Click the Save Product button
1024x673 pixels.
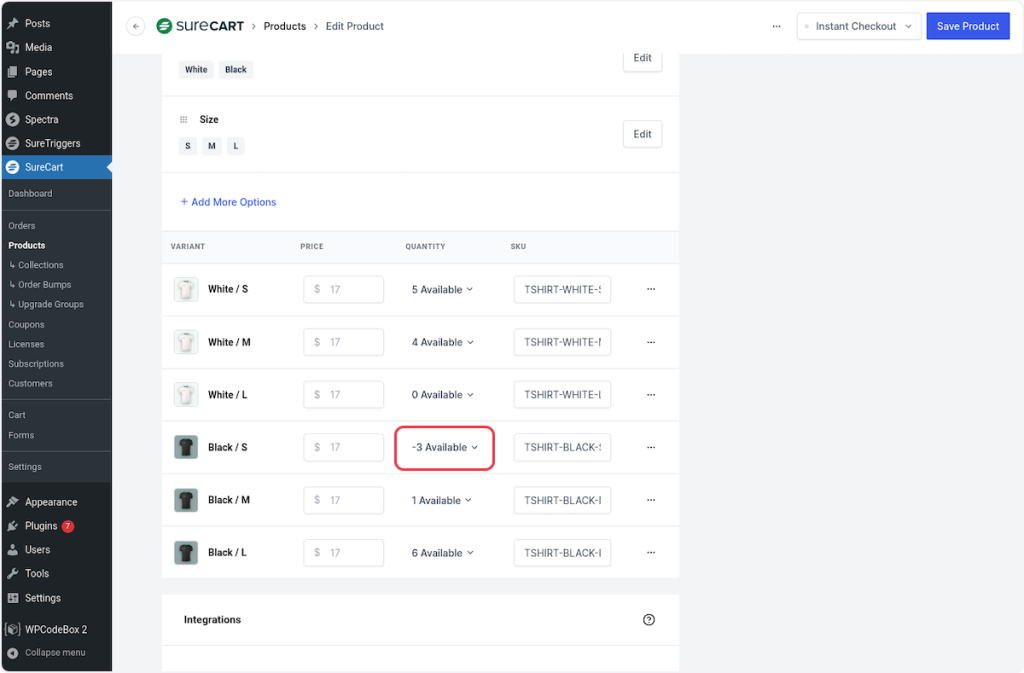pos(967,26)
